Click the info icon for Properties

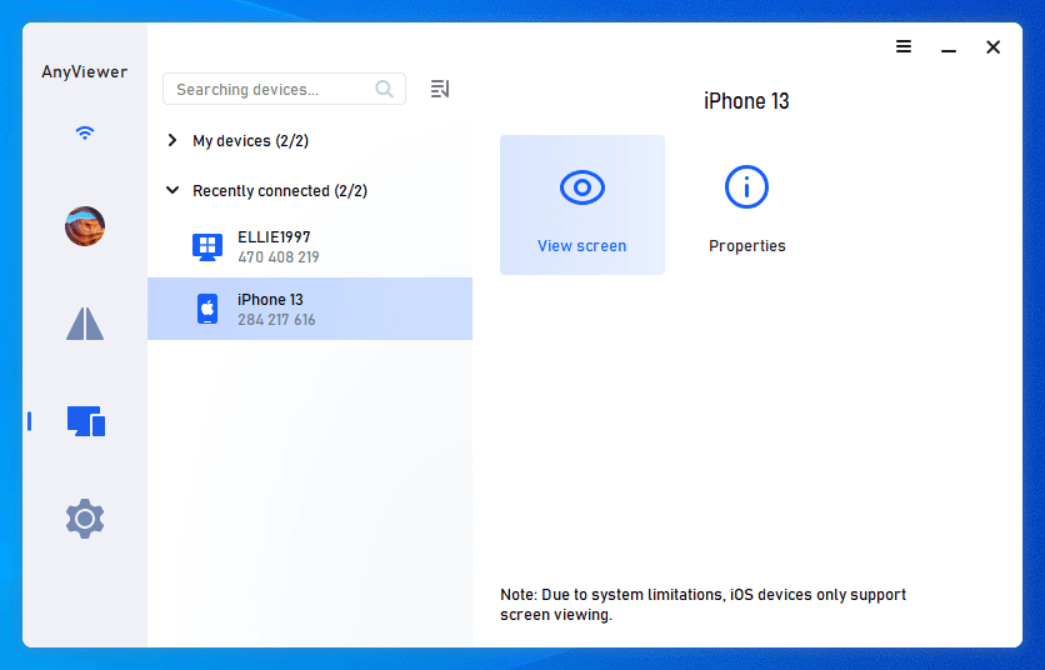(x=746, y=187)
